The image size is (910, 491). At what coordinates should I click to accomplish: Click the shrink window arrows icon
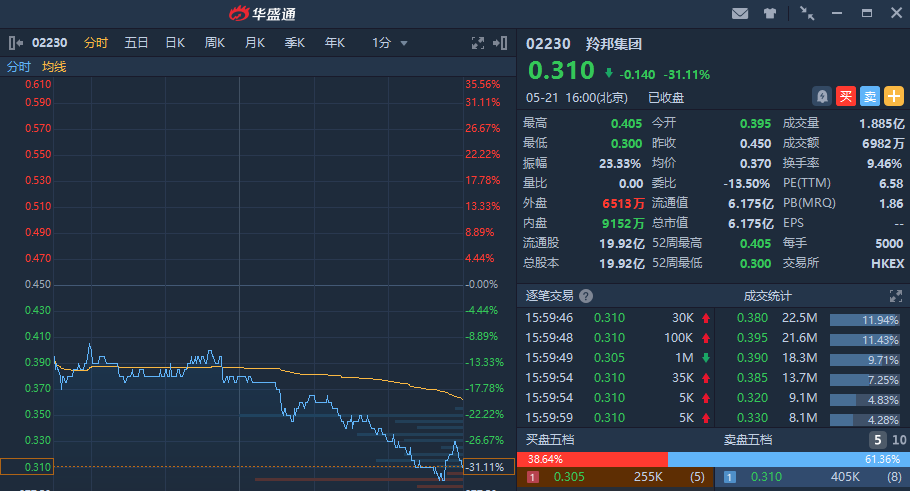click(807, 14)
